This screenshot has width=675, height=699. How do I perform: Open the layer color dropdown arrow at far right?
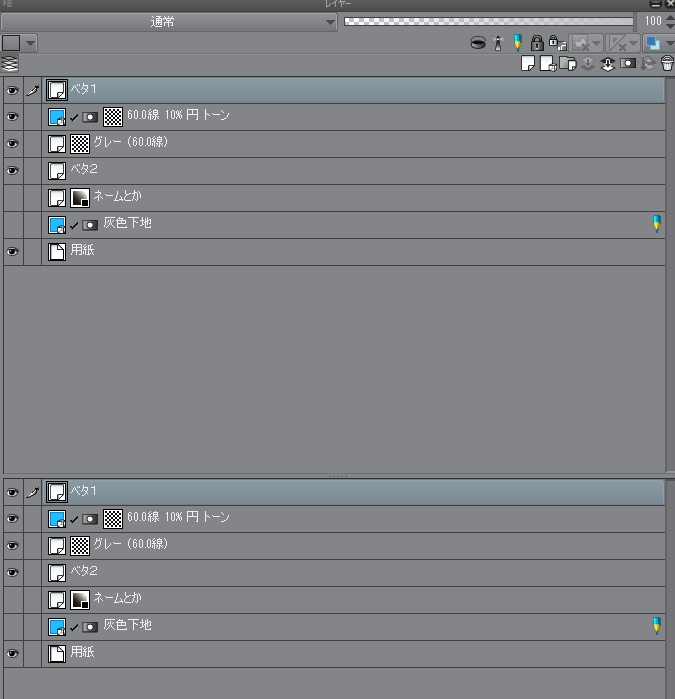tap(669, 43)
